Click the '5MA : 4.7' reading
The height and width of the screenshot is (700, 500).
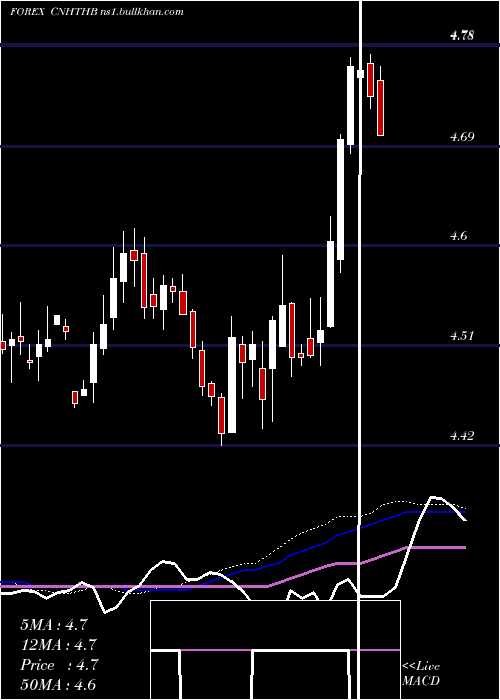tap(54, 625)
